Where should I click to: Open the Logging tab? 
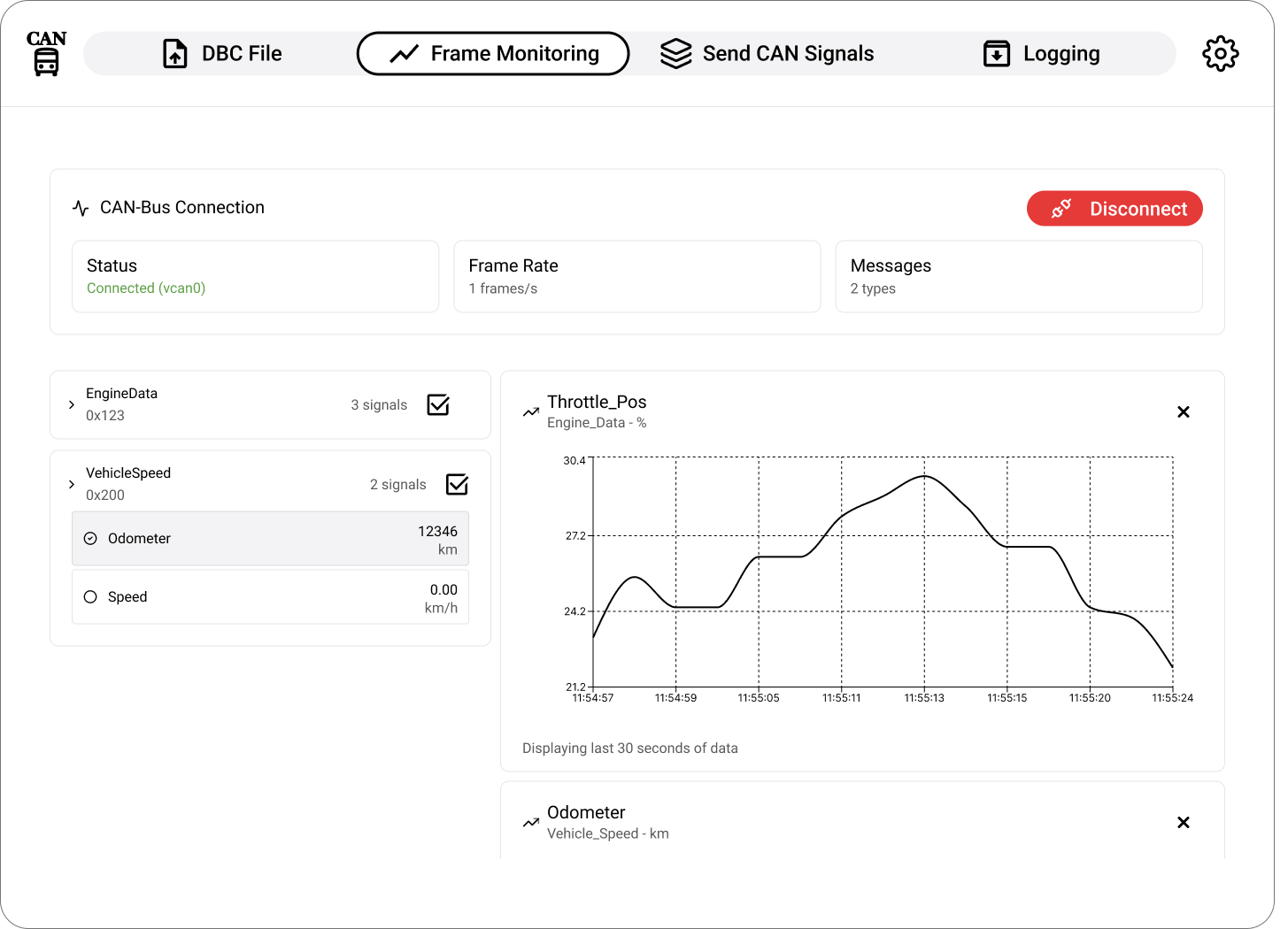tap(1042, 54)
